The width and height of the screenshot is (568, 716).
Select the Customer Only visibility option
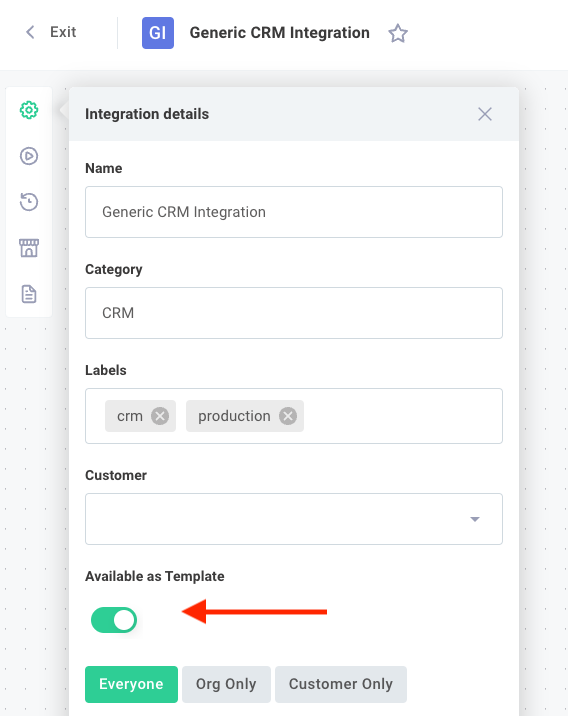pyautogui.click(x=341, y=684)
